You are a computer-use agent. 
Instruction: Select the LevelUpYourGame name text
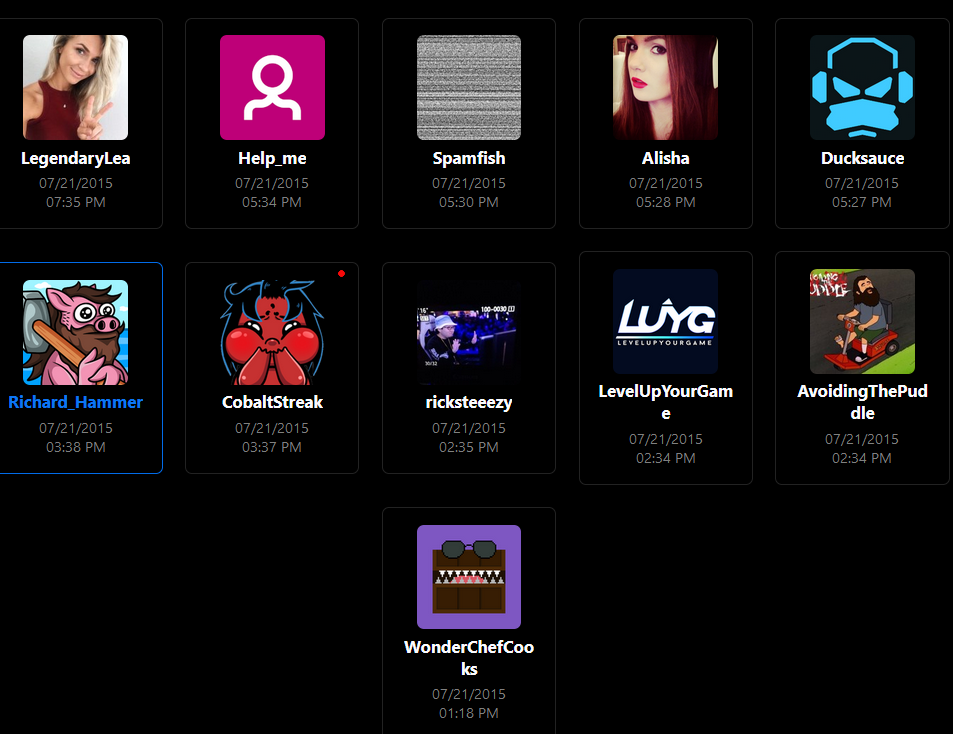(x=666, y=402)
